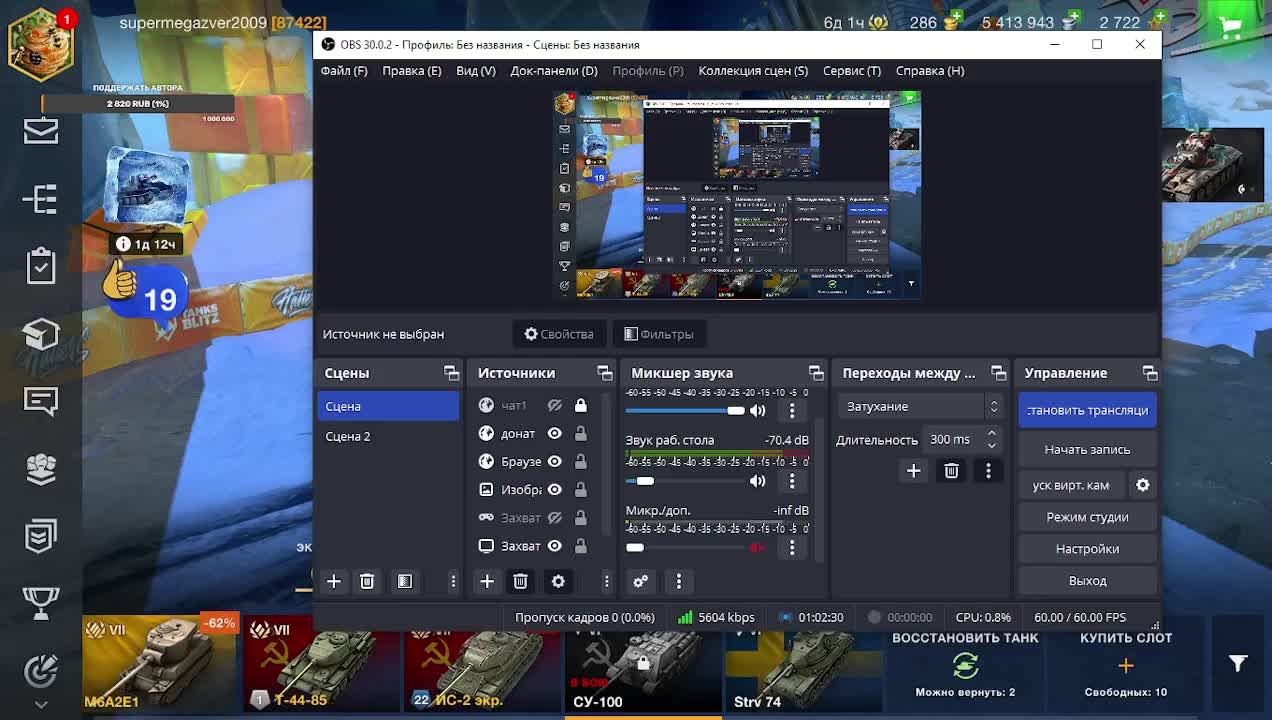Mute Звук раб. стола speaker

point(758,481)
